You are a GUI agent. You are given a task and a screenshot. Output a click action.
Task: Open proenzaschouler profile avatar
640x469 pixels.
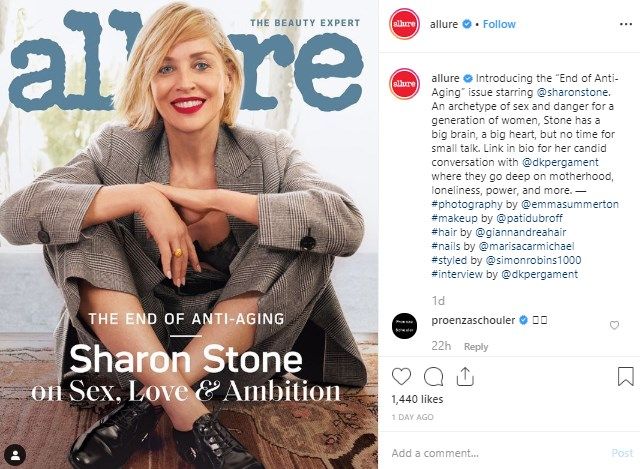point(404,326)
